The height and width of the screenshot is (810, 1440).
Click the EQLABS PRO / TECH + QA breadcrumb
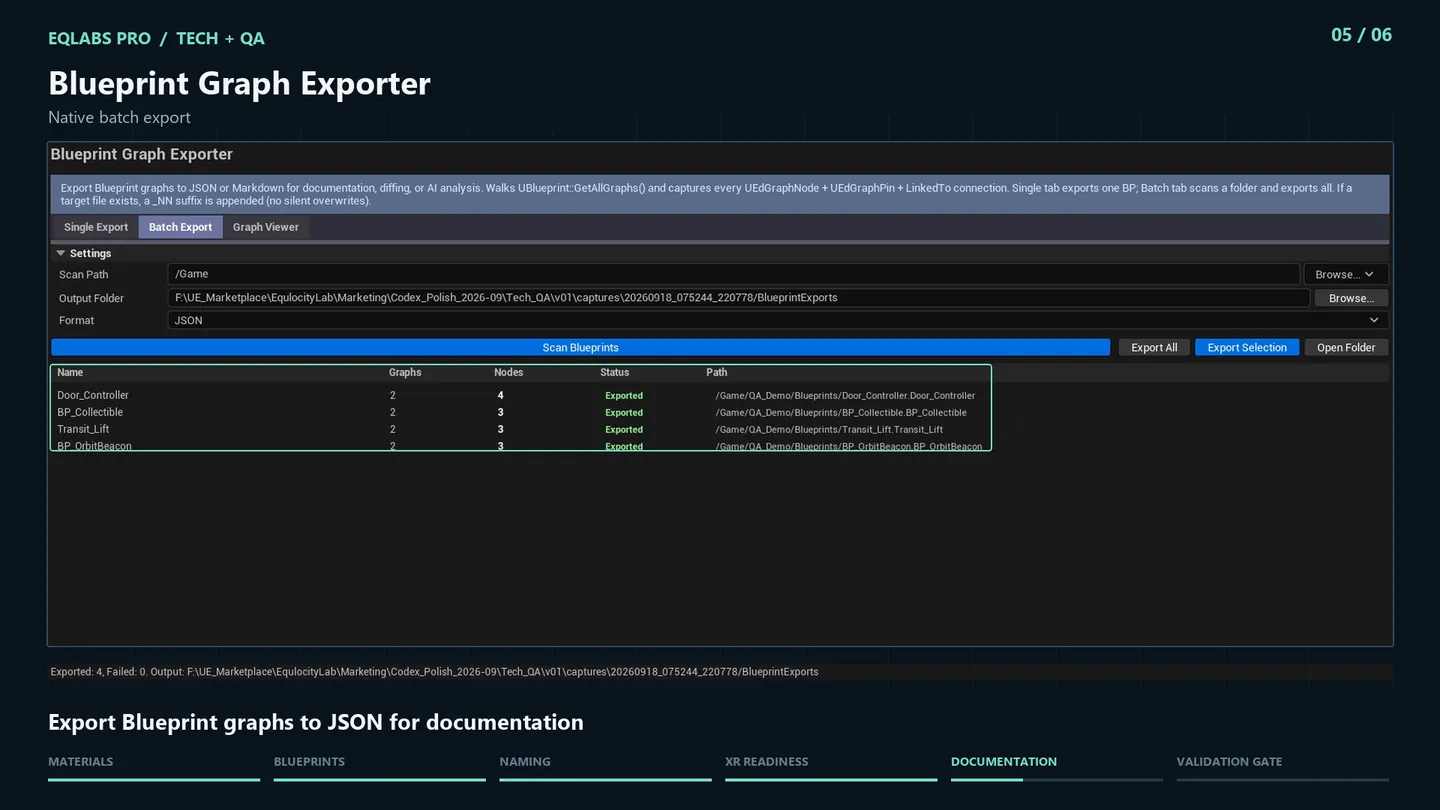pyautogui.click(x=157, y=38)
